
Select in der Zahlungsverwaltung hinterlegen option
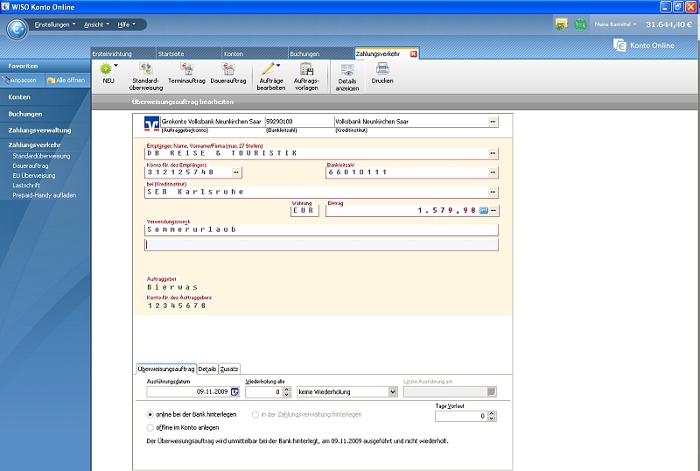click(x=255, y=414)
